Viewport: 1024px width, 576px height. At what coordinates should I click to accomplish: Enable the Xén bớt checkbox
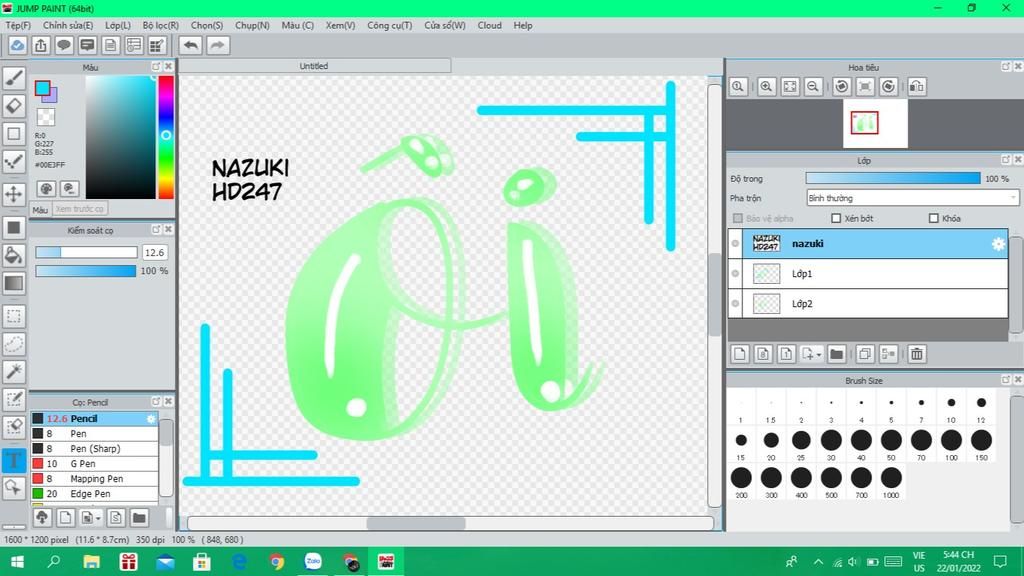[836, 218]
